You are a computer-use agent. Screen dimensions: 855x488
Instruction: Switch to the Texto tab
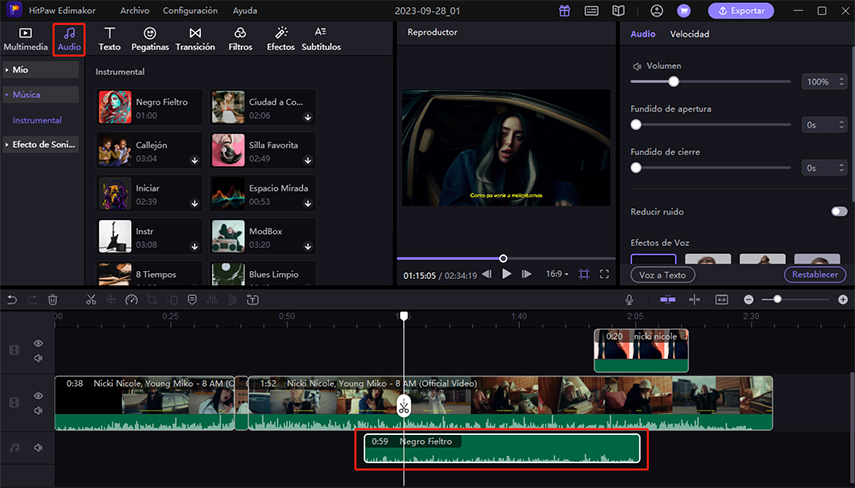pos(110,39)
